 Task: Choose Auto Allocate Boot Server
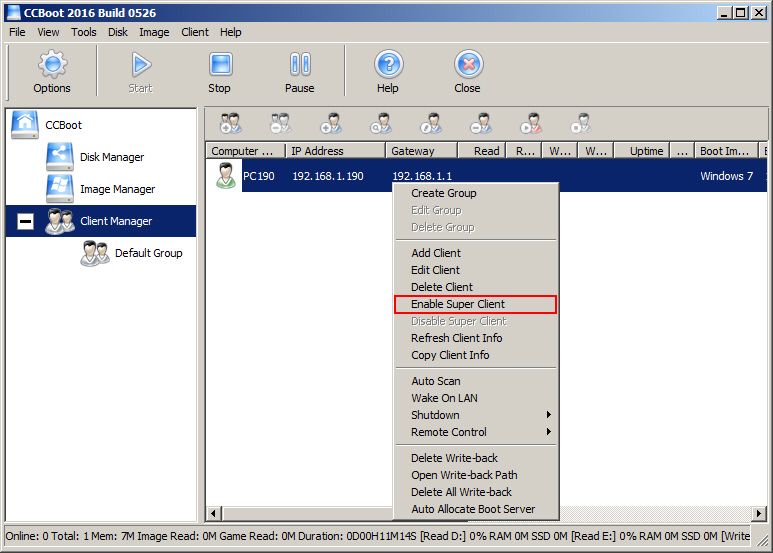[x=476, y=509]
